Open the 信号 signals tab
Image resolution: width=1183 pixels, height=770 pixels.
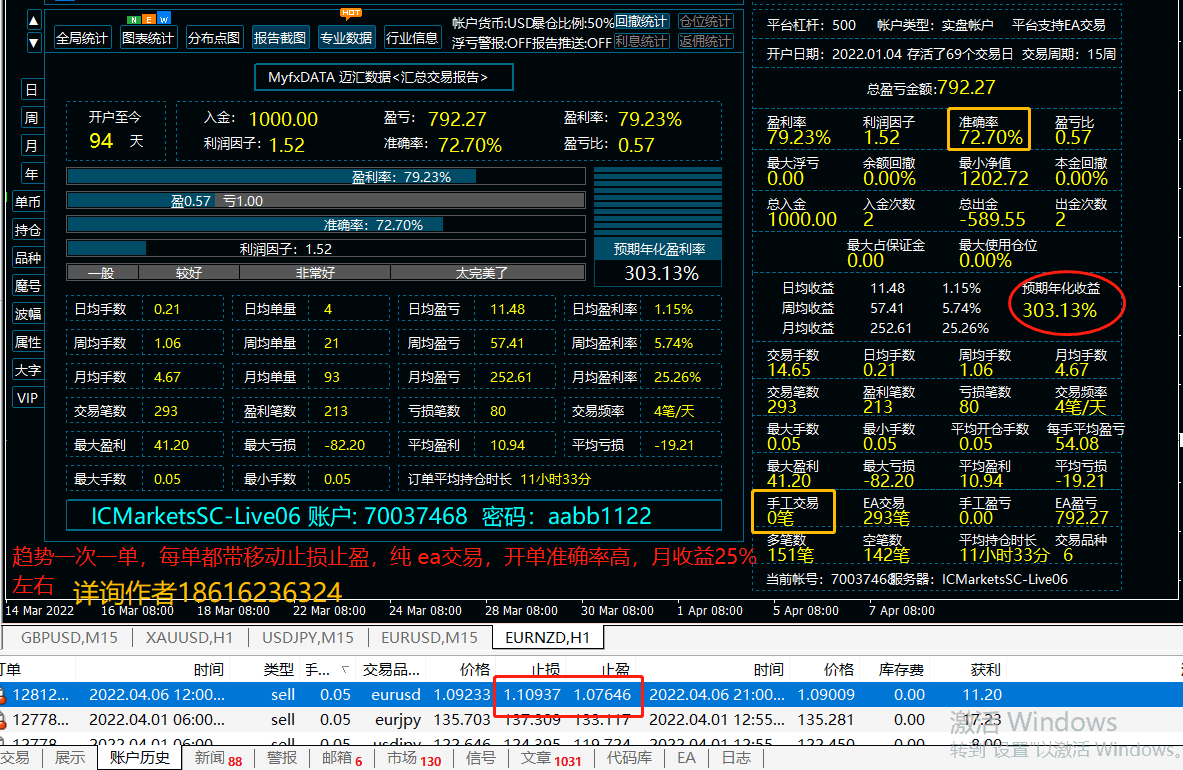[x=481, y=757]
